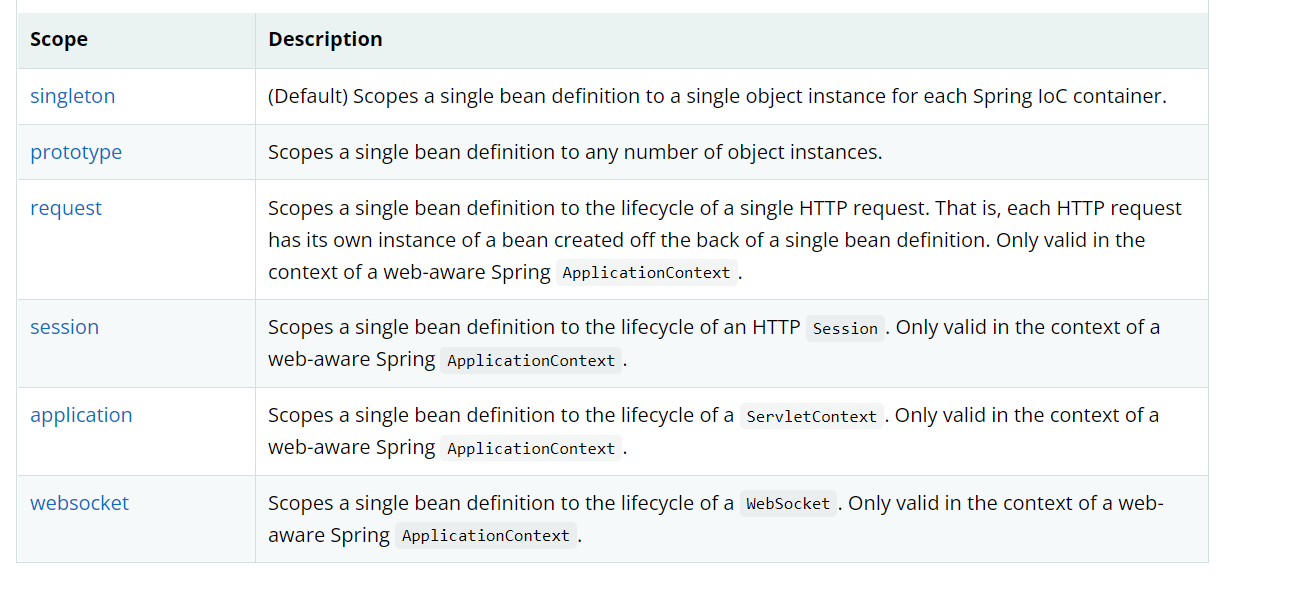
Task: Click ApplicationContext code in websocket row
Action: (x=486, y=536)
